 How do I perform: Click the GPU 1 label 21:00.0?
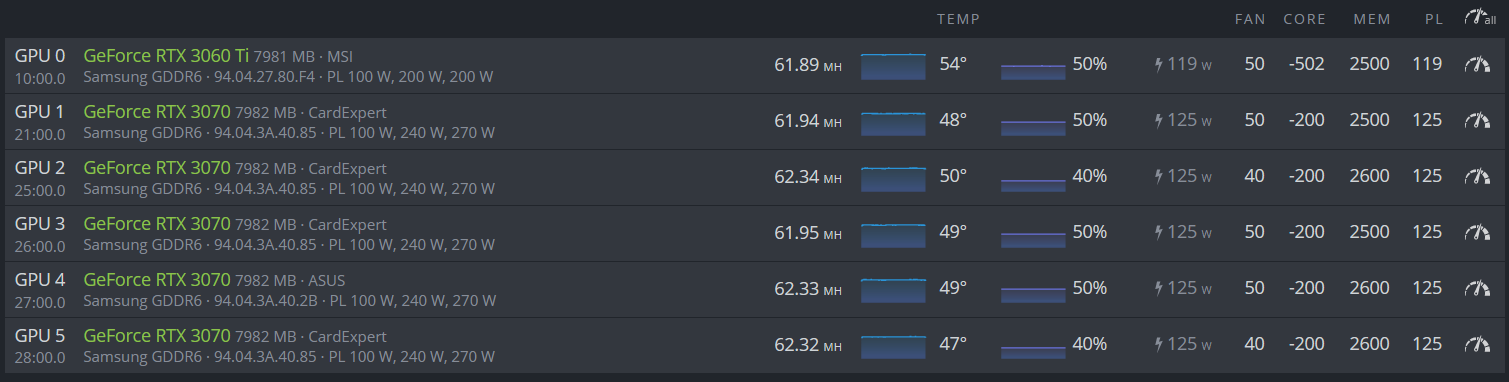pos(40,134)
